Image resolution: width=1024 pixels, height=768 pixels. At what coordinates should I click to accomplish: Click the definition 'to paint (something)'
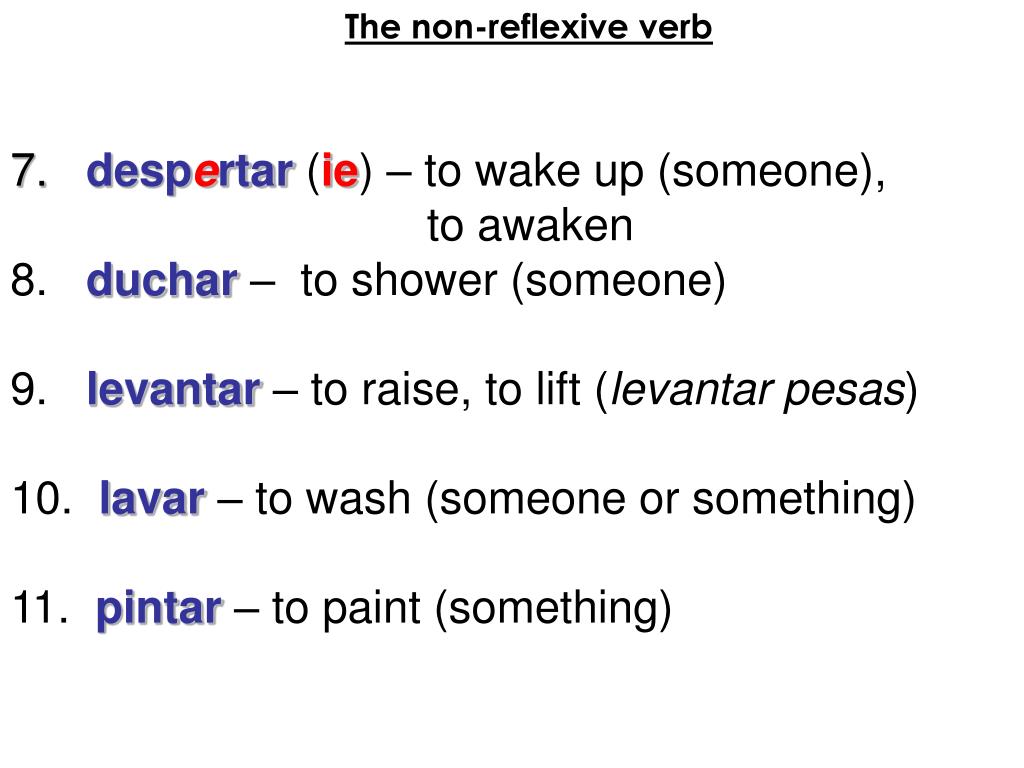(x=472, y=609)
